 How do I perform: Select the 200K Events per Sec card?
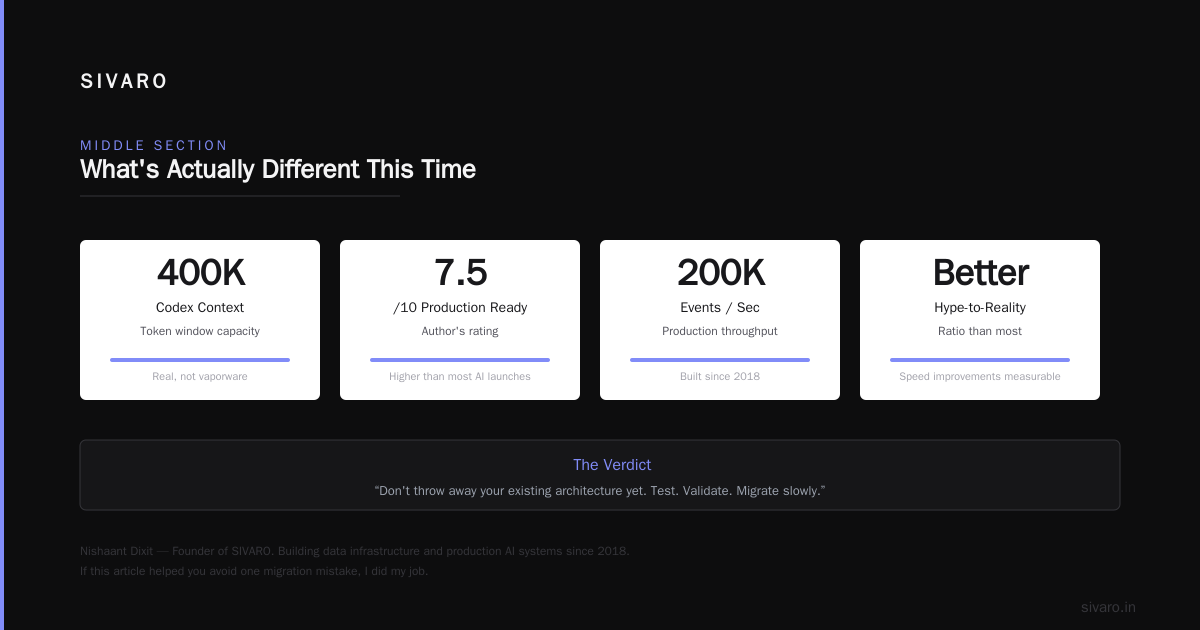click(x=720, y=320)
